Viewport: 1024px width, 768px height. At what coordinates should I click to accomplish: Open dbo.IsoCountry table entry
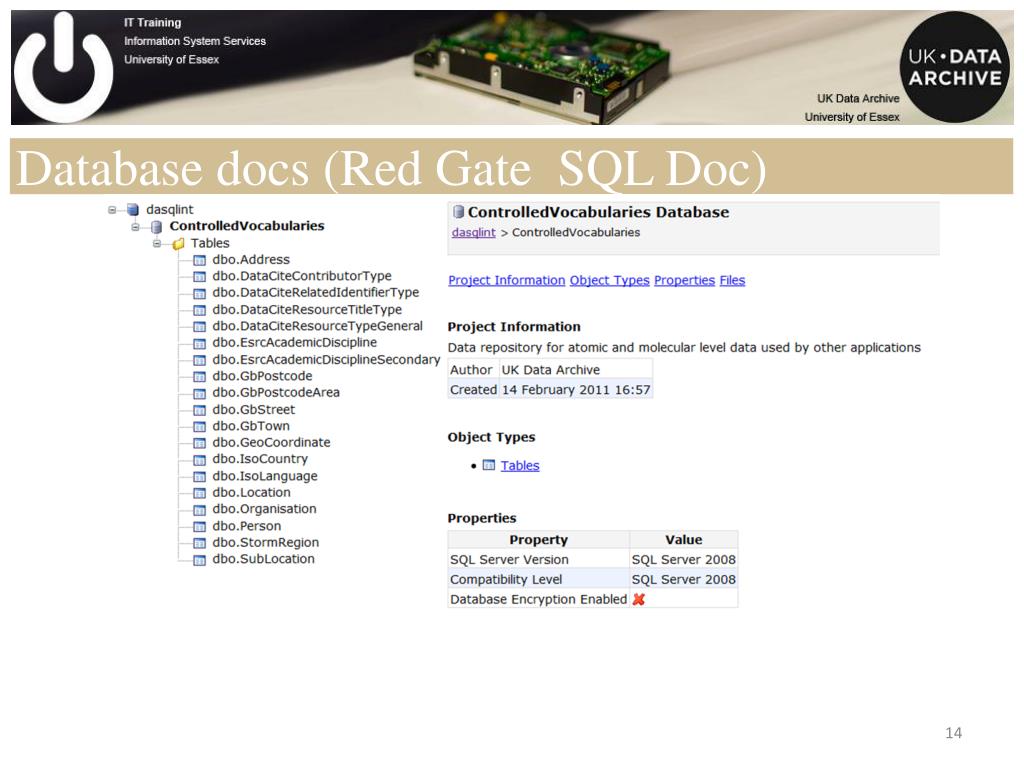pyautogui.click(x=260, y=459)
